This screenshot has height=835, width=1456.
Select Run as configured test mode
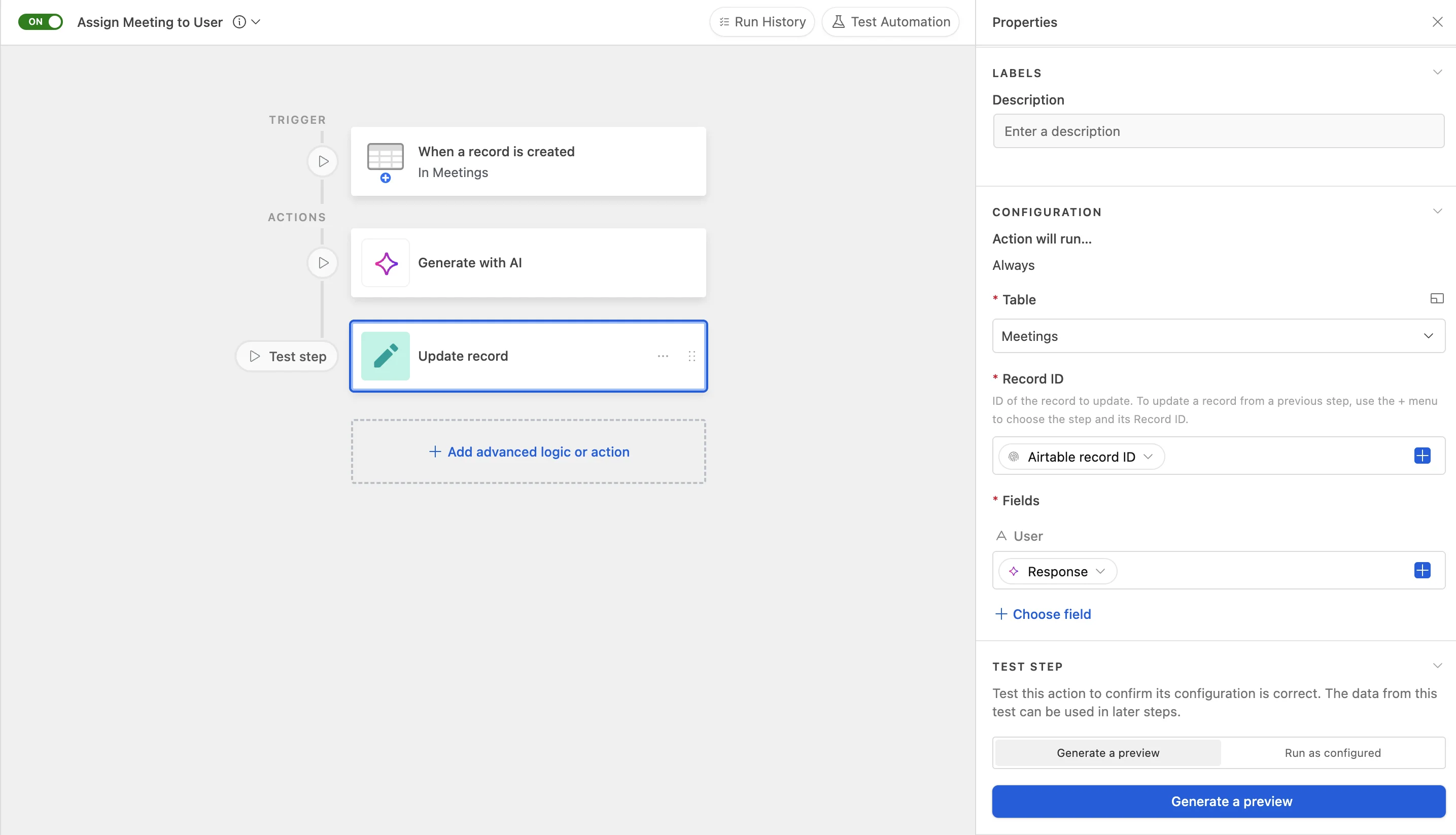click(1332, 753)
